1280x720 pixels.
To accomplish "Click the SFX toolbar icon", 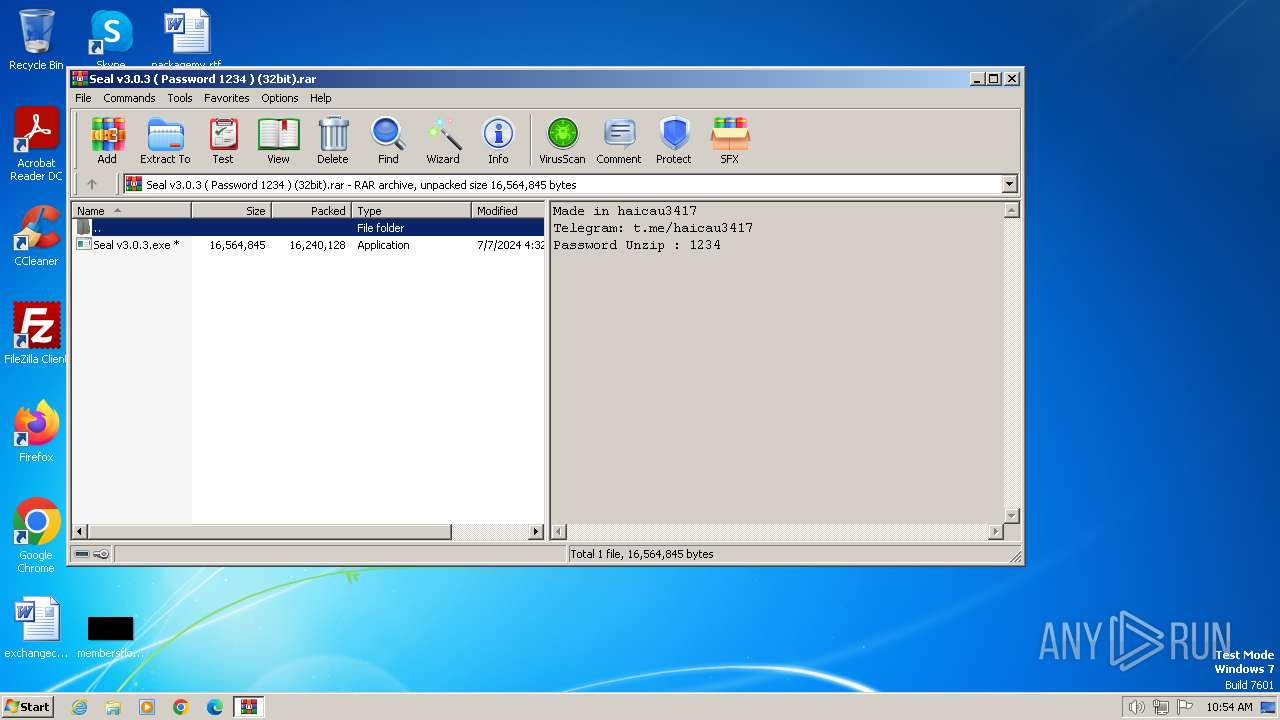I will 730,141.
